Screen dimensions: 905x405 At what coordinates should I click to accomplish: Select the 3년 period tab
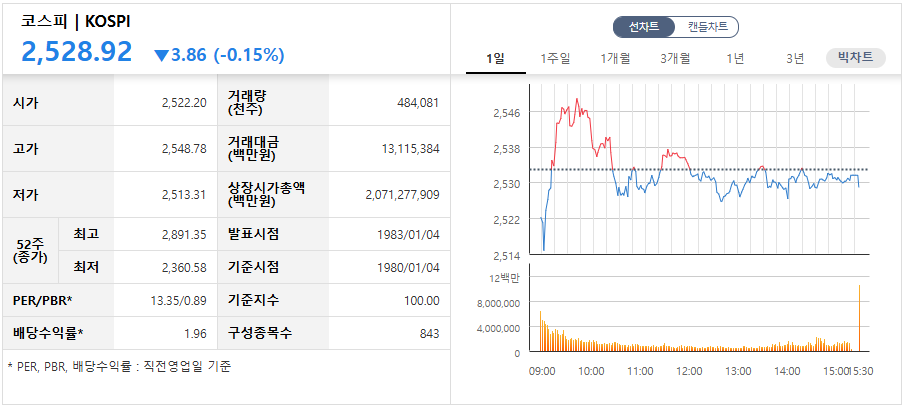click(x=795, y=58)
